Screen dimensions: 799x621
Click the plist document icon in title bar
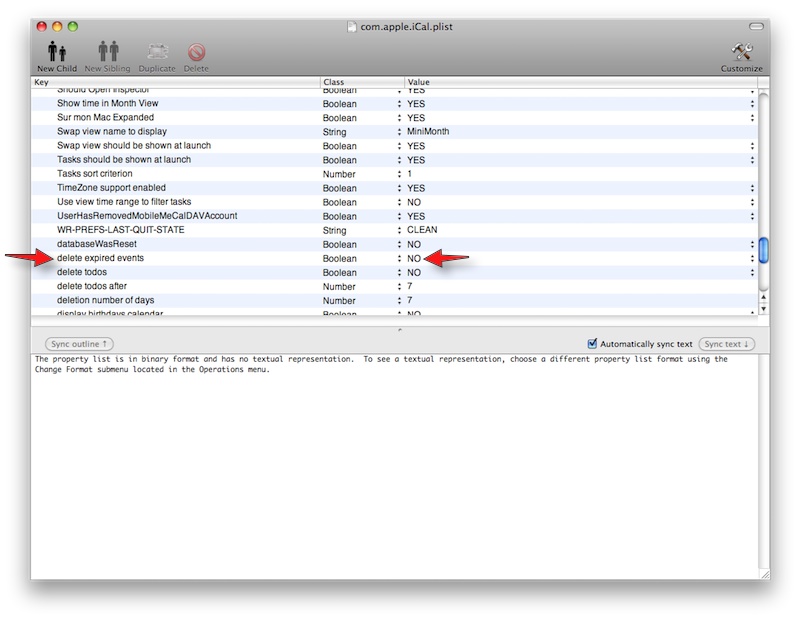351,26
